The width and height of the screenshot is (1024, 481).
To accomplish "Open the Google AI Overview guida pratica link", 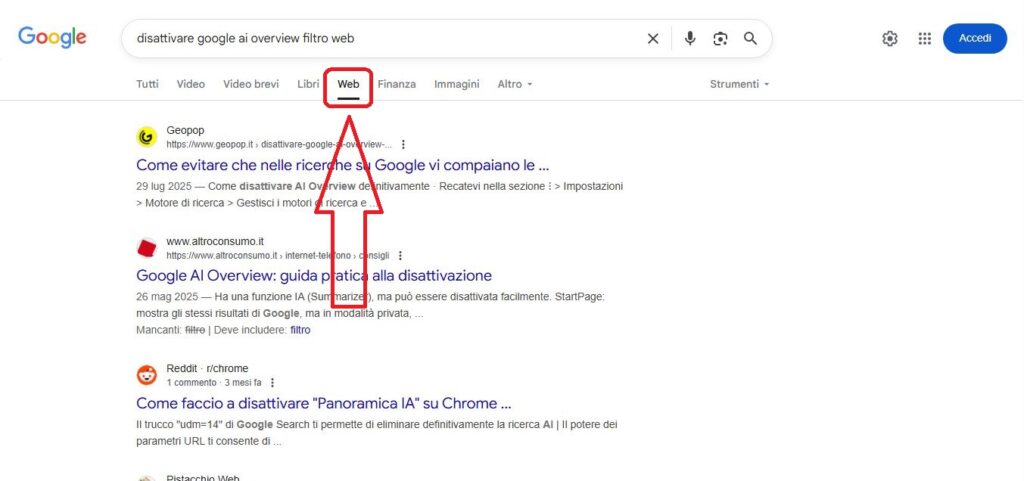I will [x=314, y=275].
